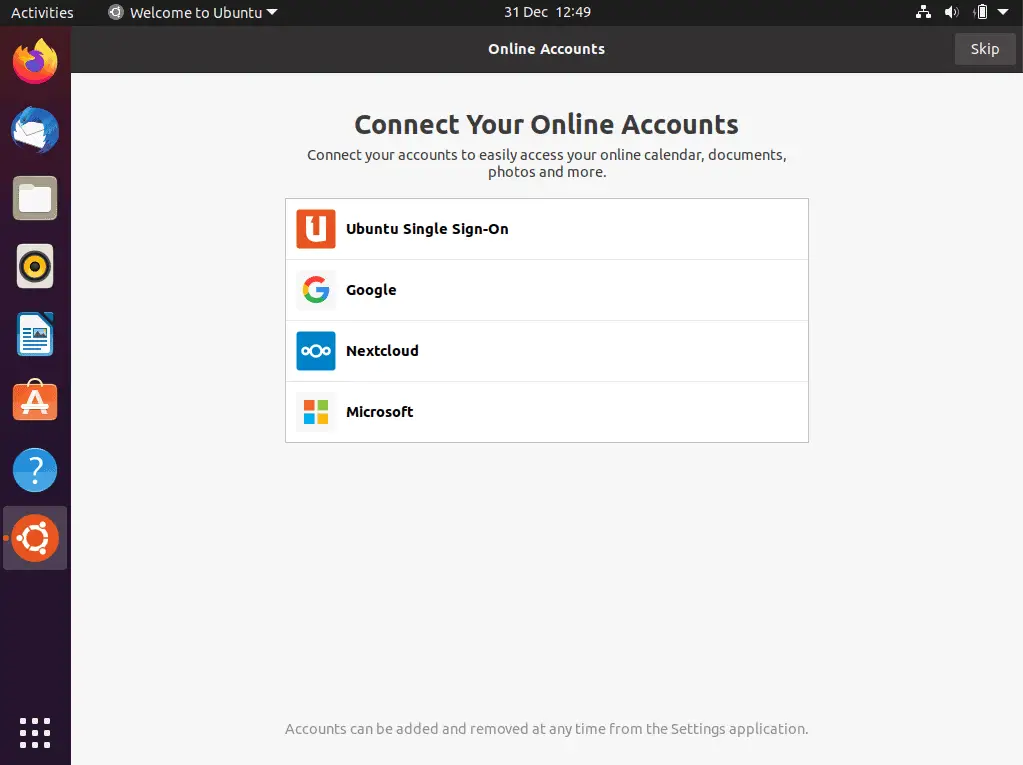The width and height of the screenshot is (1023, 765).
Task: Launch Thunderbird Mail from the dock
Action: coord(35,130)
